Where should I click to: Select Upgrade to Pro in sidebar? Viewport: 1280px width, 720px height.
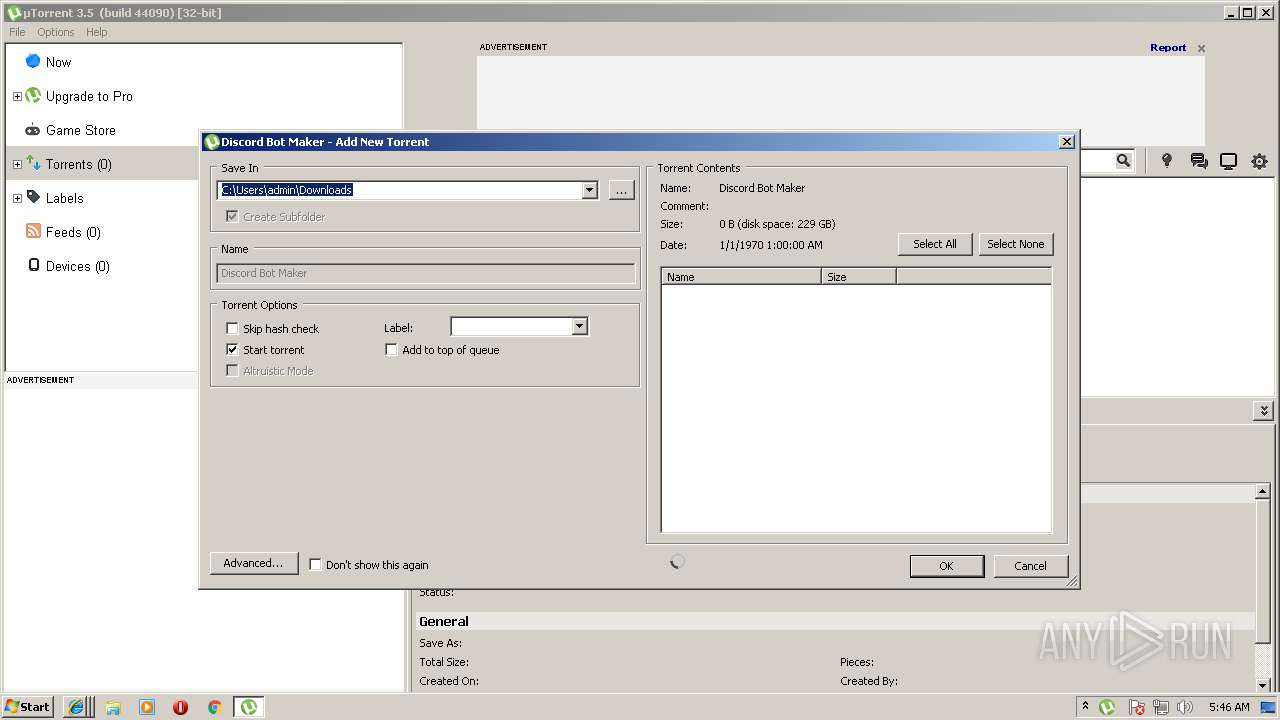[x=89, y=96]
